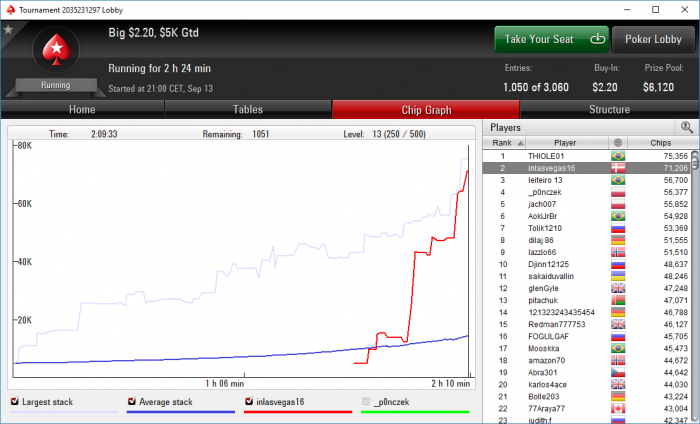Click the Largest stack color line
Viewport: 700px width, 424px height.
tap(64, 412)
